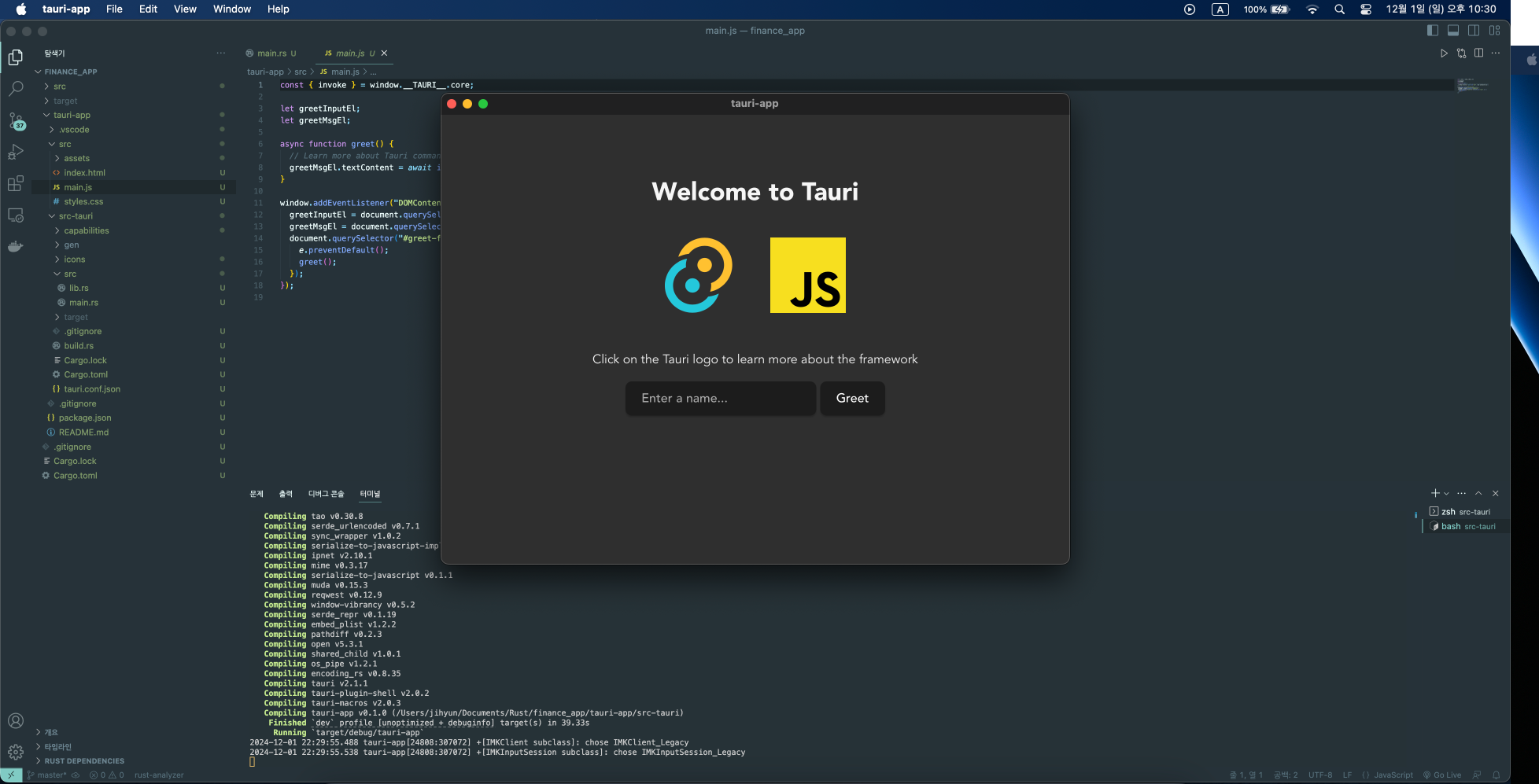1539x784 pixels.
Task: Open Wi-Fi status menu
Action: [x=1312, y=9]
